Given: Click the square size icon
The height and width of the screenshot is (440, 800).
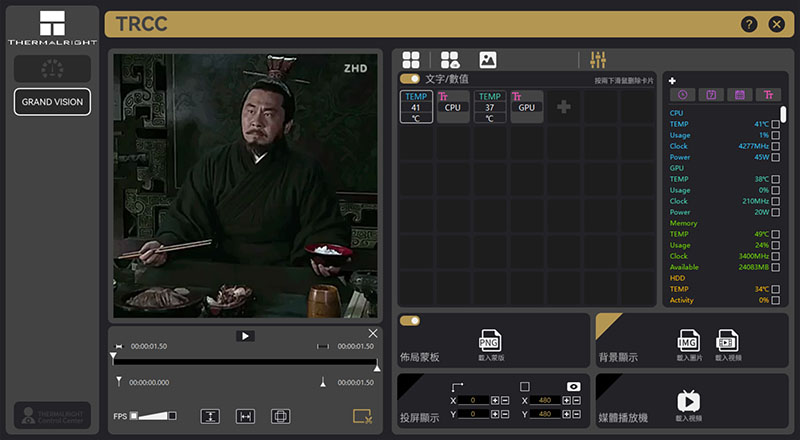Looking at the screenshot, I should 524,386.
